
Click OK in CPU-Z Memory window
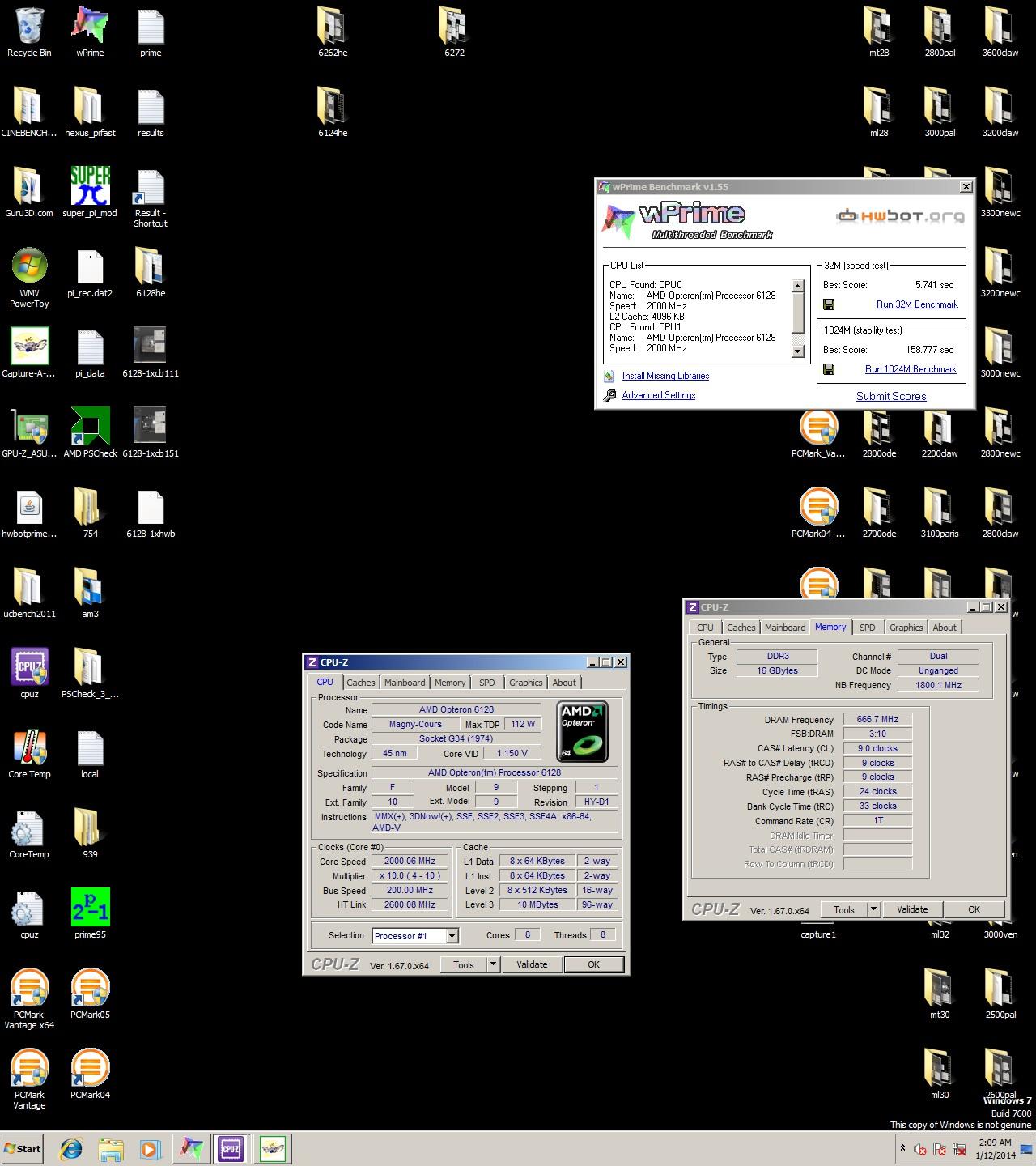click(x=974, y=909)
